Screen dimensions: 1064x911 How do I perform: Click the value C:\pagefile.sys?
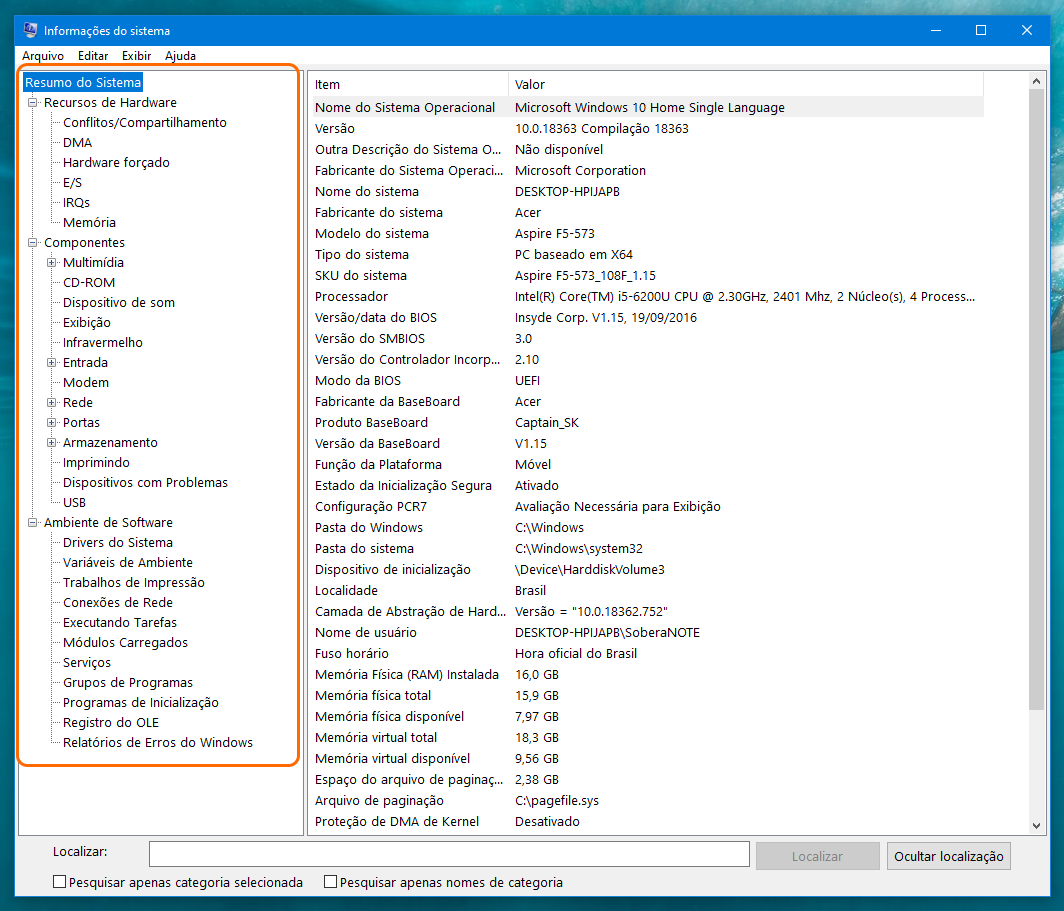point(556,800)
